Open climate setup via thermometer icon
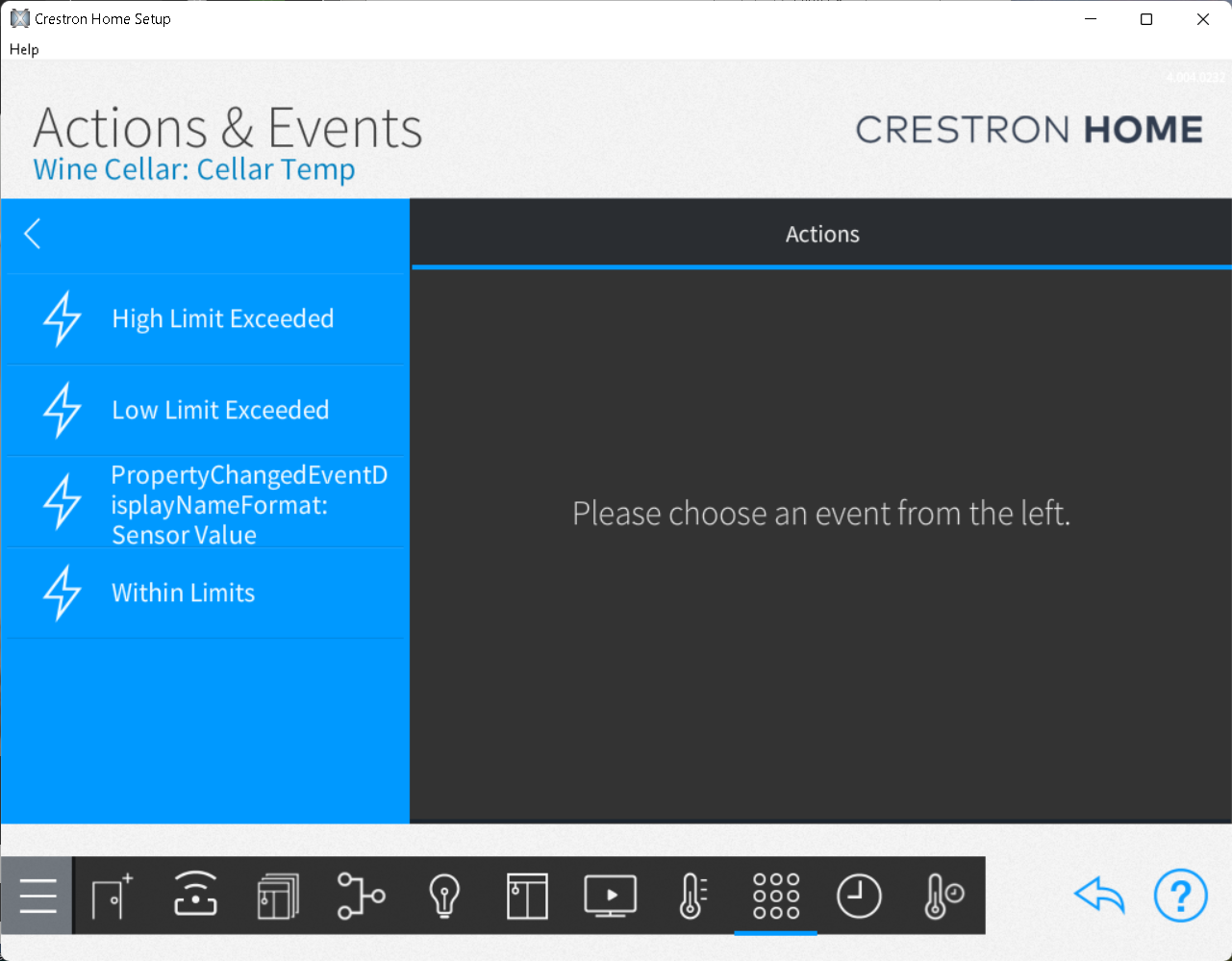Image resolution: width=1232 pixels, height=961 pixels. [x=692, y=896]
